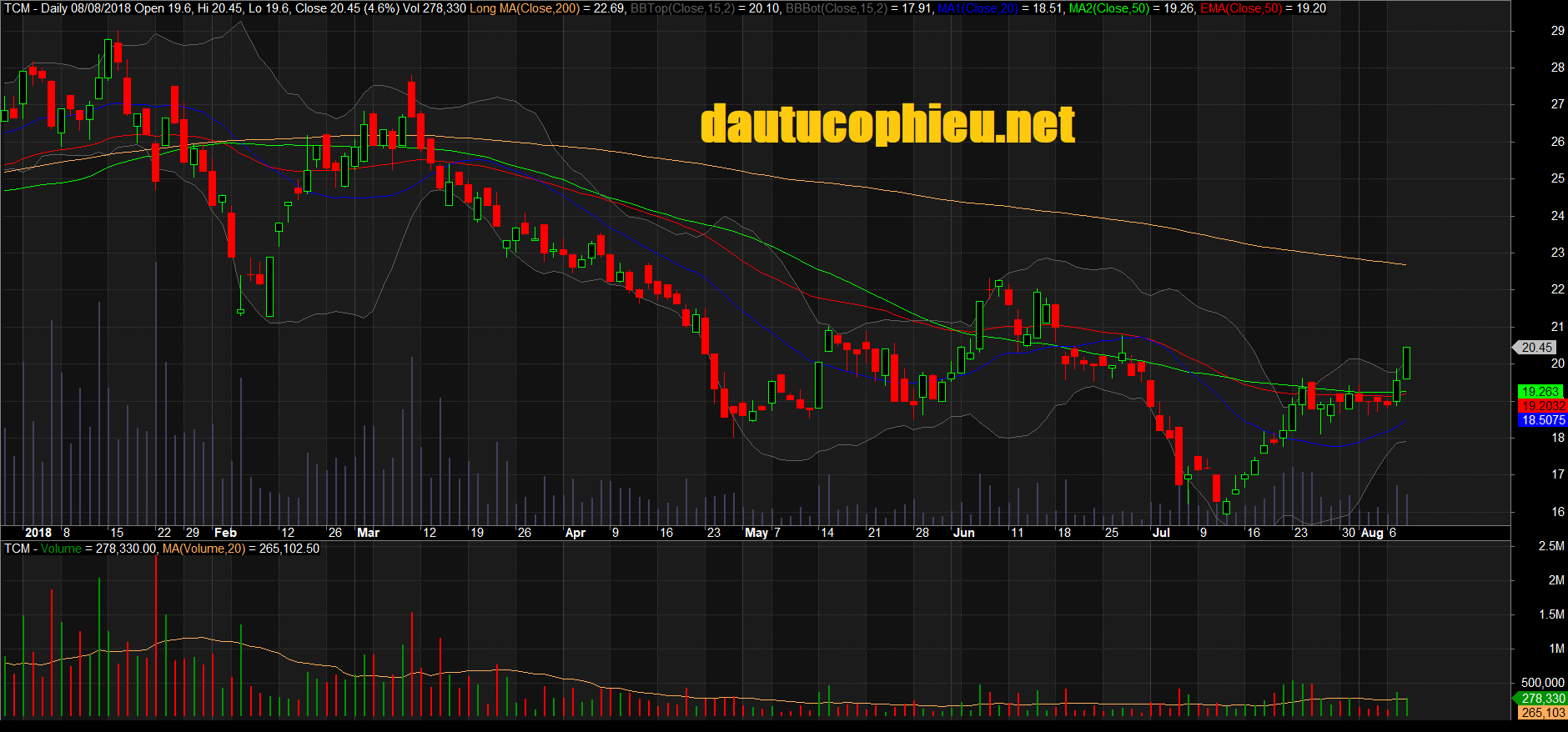Image resolution: width=1568 pixels, height=732 pixels.
Task: Click the tallest red volume bar
Action: coord(156,635)
